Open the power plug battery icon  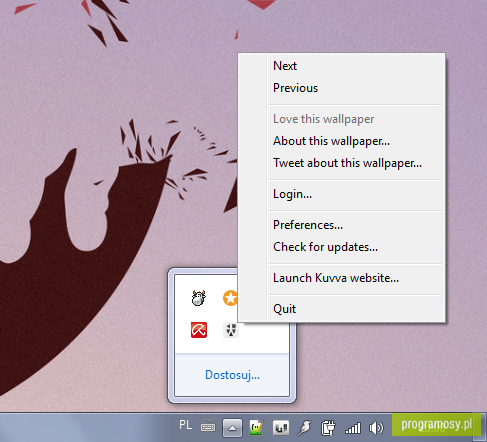328,428
